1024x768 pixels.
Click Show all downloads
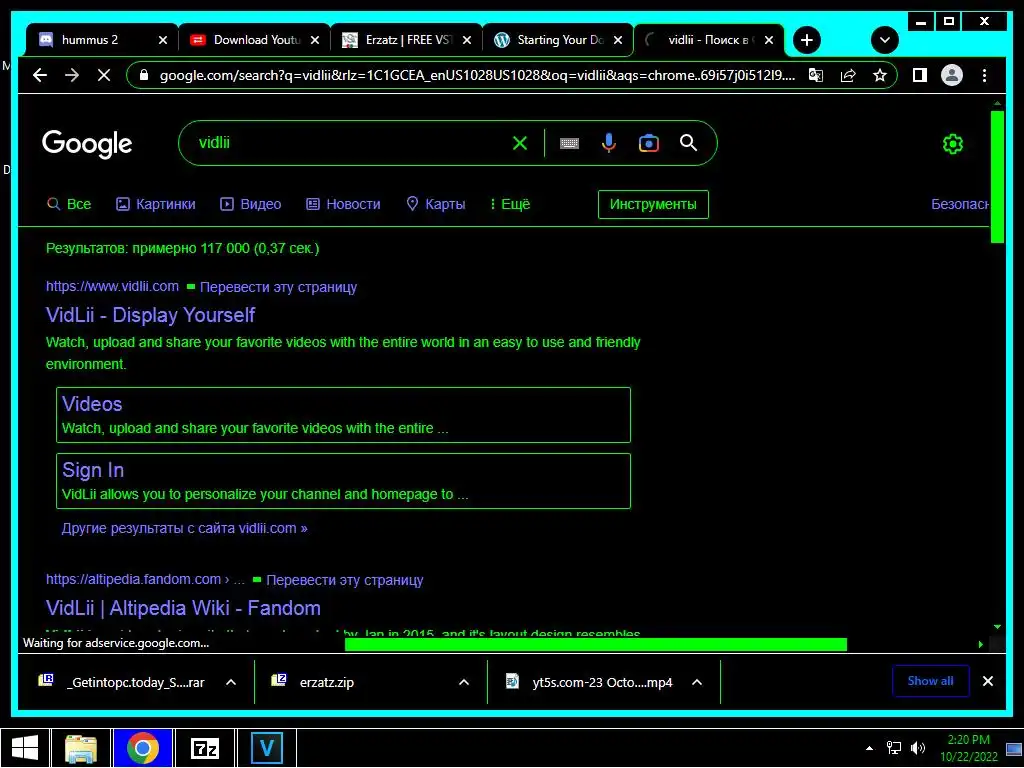point(931,681)
